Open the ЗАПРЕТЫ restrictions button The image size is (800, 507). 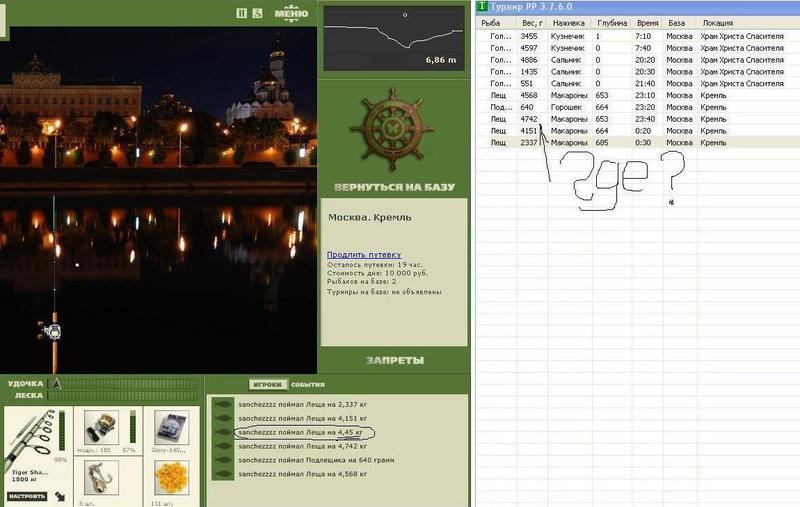[395, 361]
